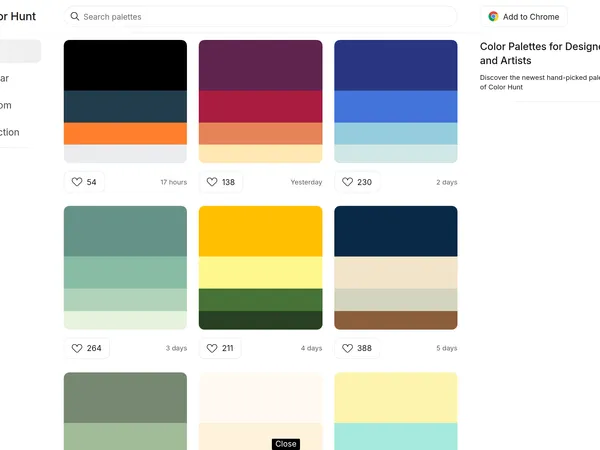
Task: Click the Close button at bottom
Action: 286,444
